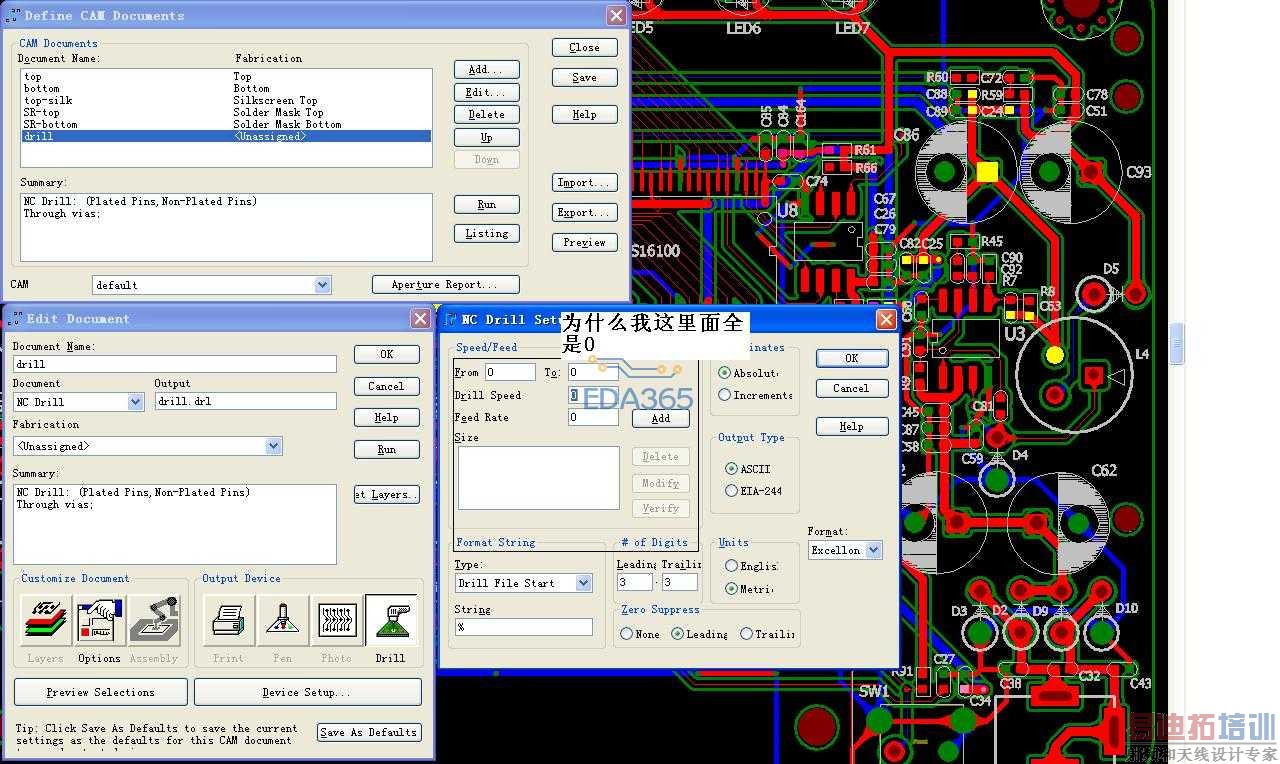Select Incremental coordinates radio button
This screenshot has width=1280, height=764.
[725, 395]
